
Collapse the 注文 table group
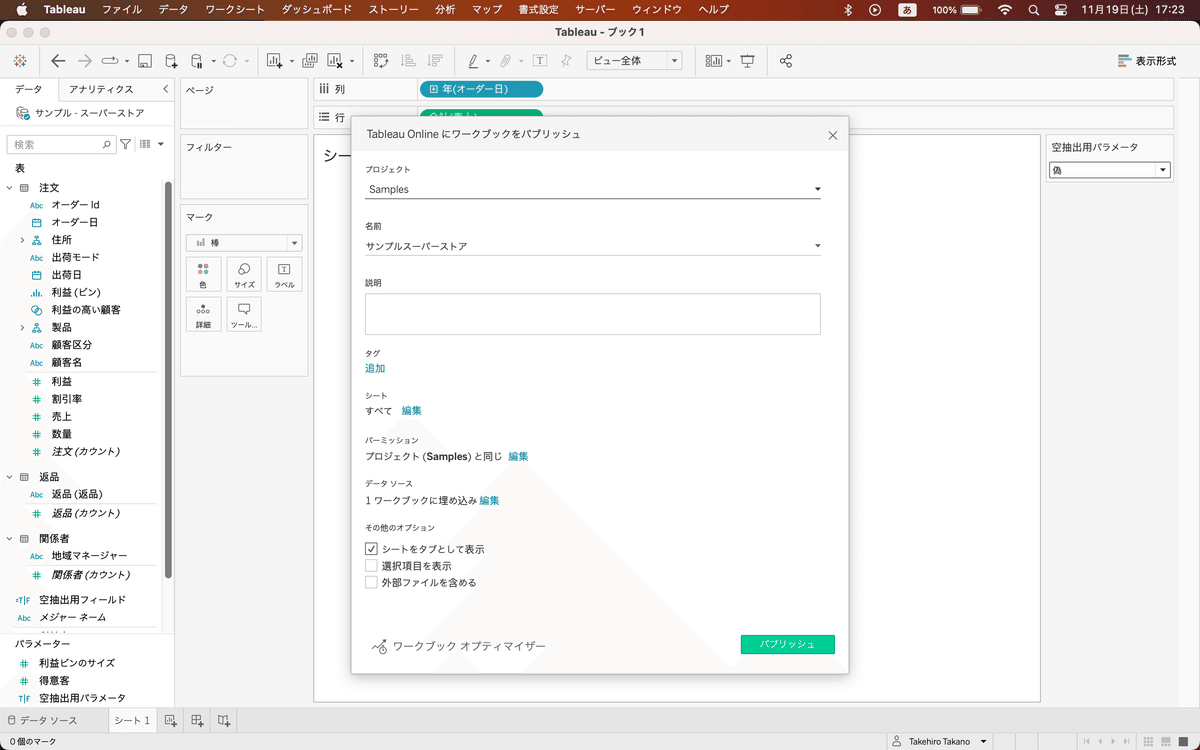10,187
